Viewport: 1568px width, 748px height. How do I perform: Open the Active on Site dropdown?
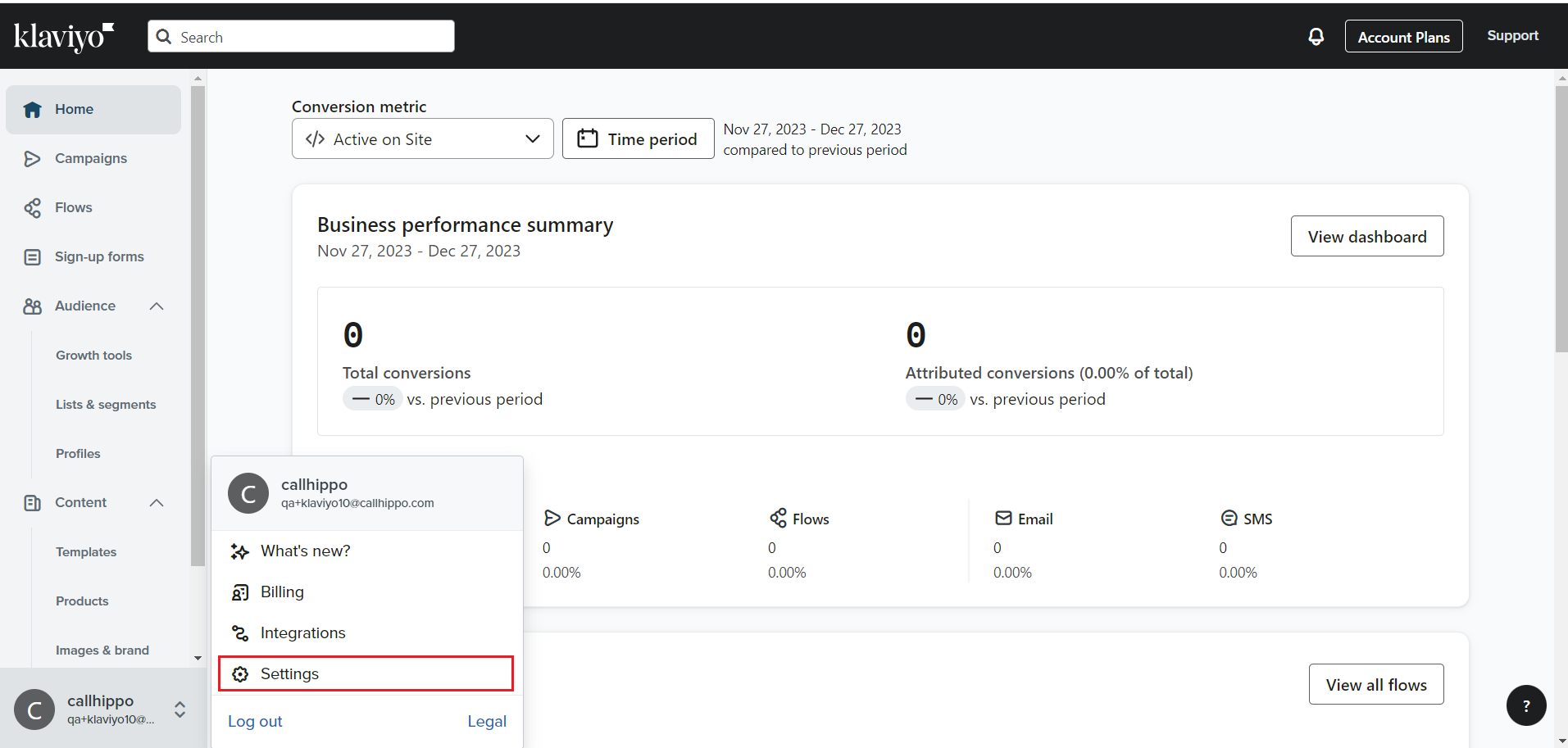coord(423,138)
